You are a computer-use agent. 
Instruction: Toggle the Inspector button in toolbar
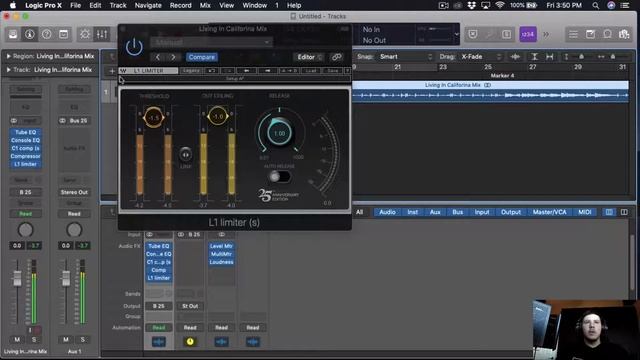tap(29, 34)
